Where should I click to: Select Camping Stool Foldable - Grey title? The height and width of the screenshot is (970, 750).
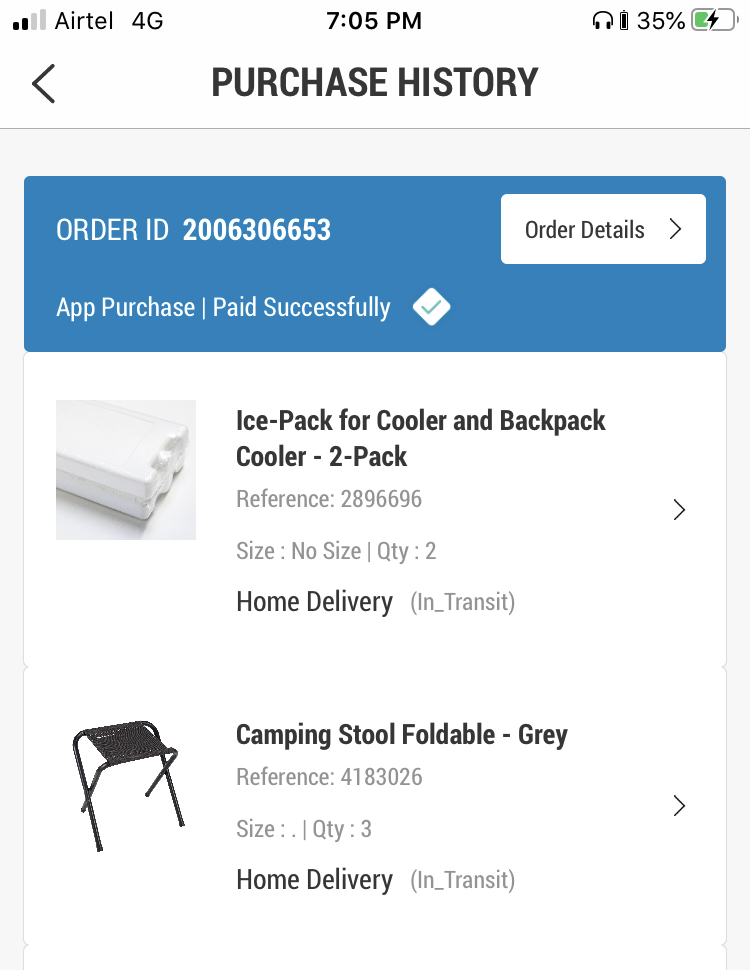pyautogui.click(x=401, y=735)
